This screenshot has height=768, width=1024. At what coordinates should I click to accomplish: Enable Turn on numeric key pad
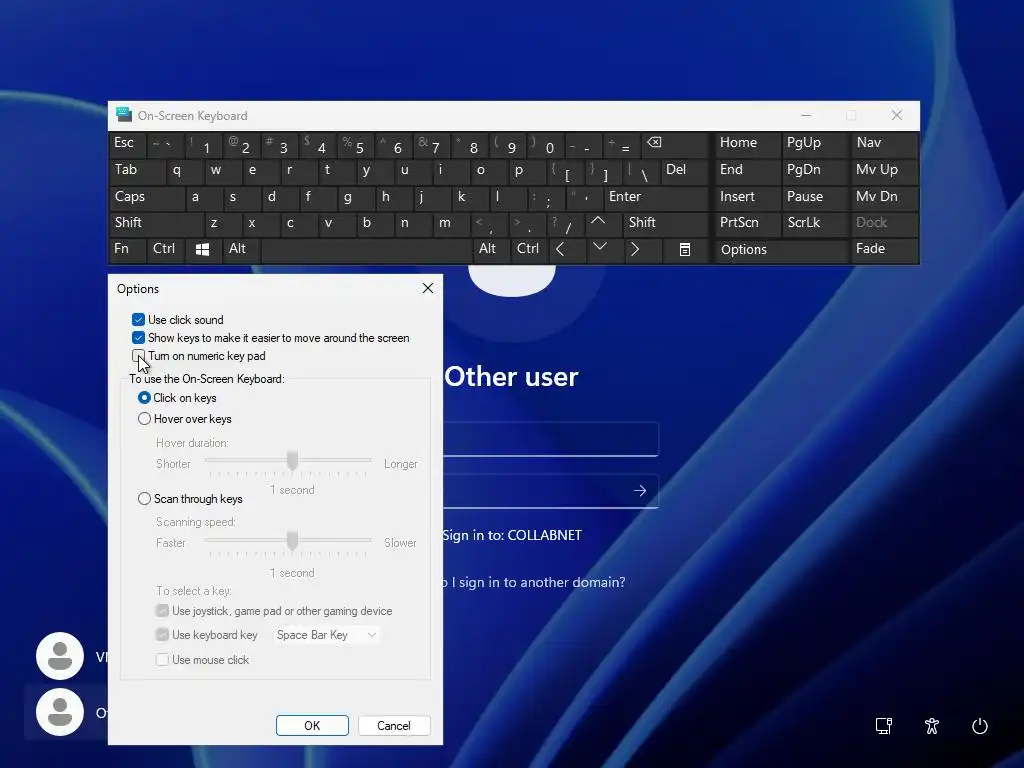coord(138,356)
